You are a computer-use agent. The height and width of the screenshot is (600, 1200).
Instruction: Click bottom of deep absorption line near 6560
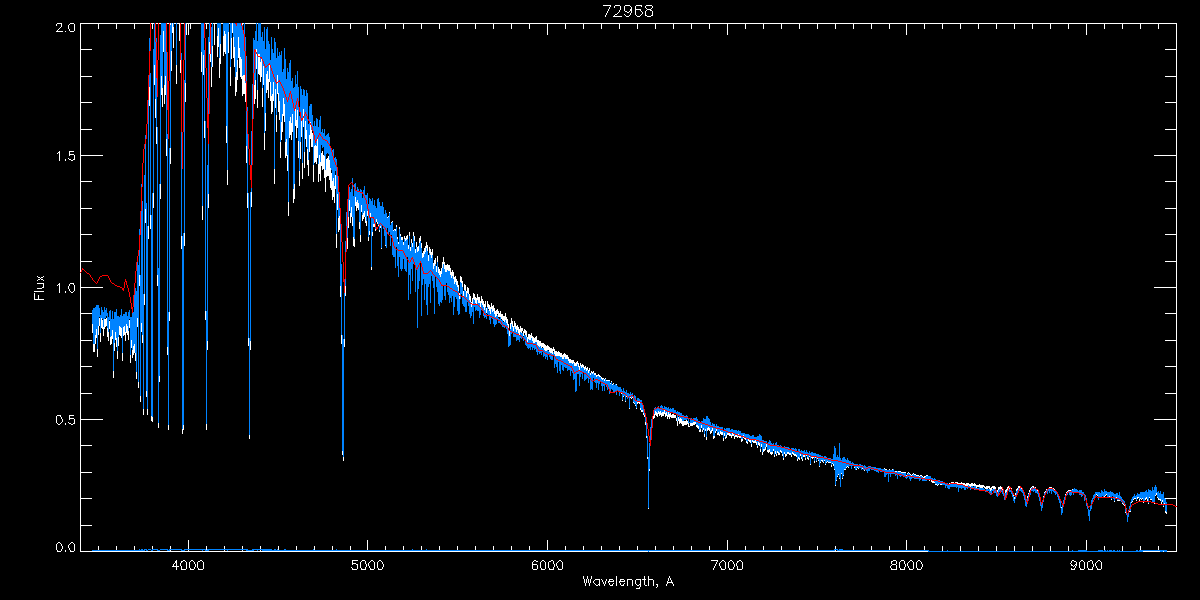pyautogui.click(x=648, y=505)
